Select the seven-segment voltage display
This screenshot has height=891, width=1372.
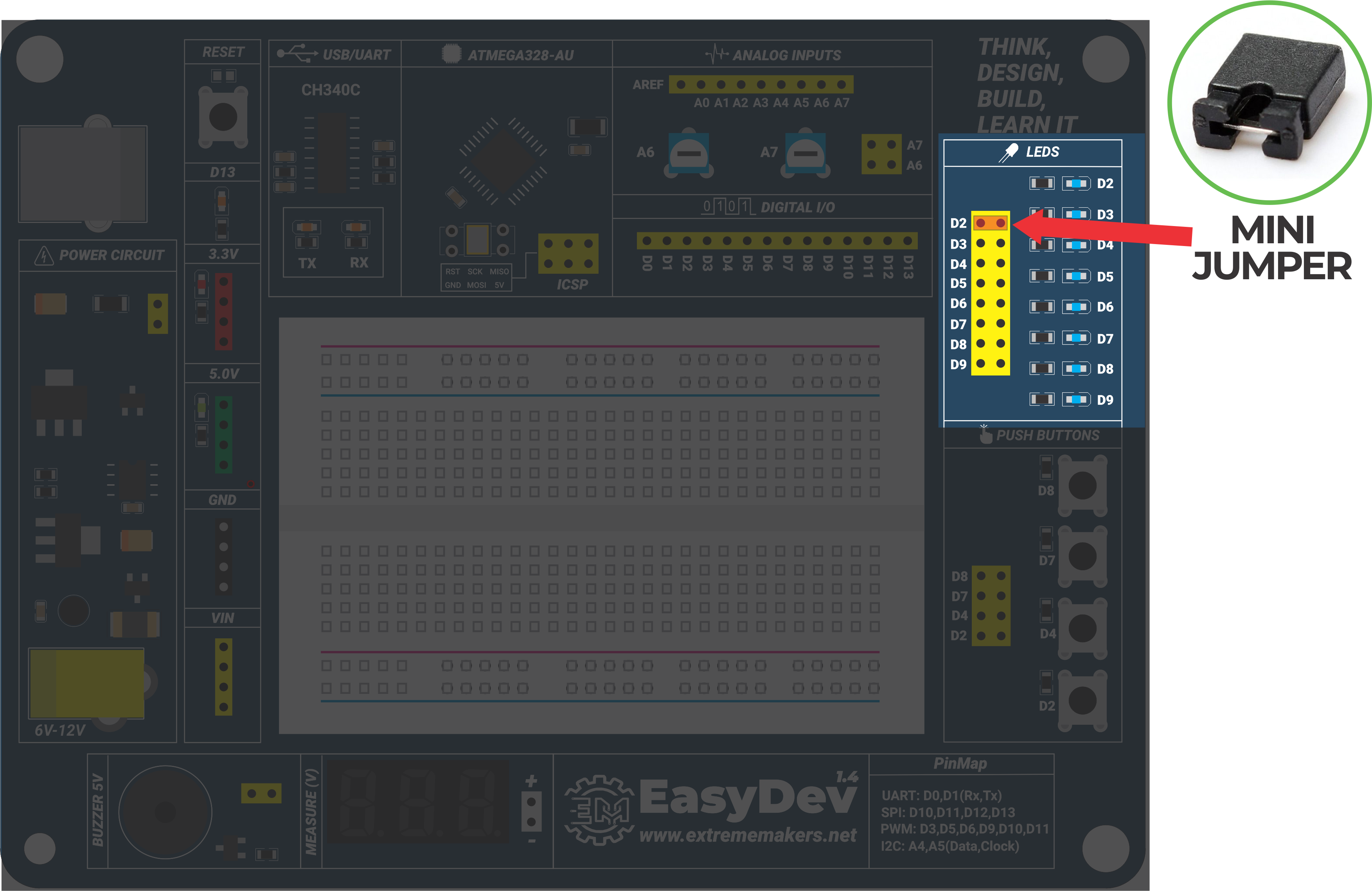point(419,802)
